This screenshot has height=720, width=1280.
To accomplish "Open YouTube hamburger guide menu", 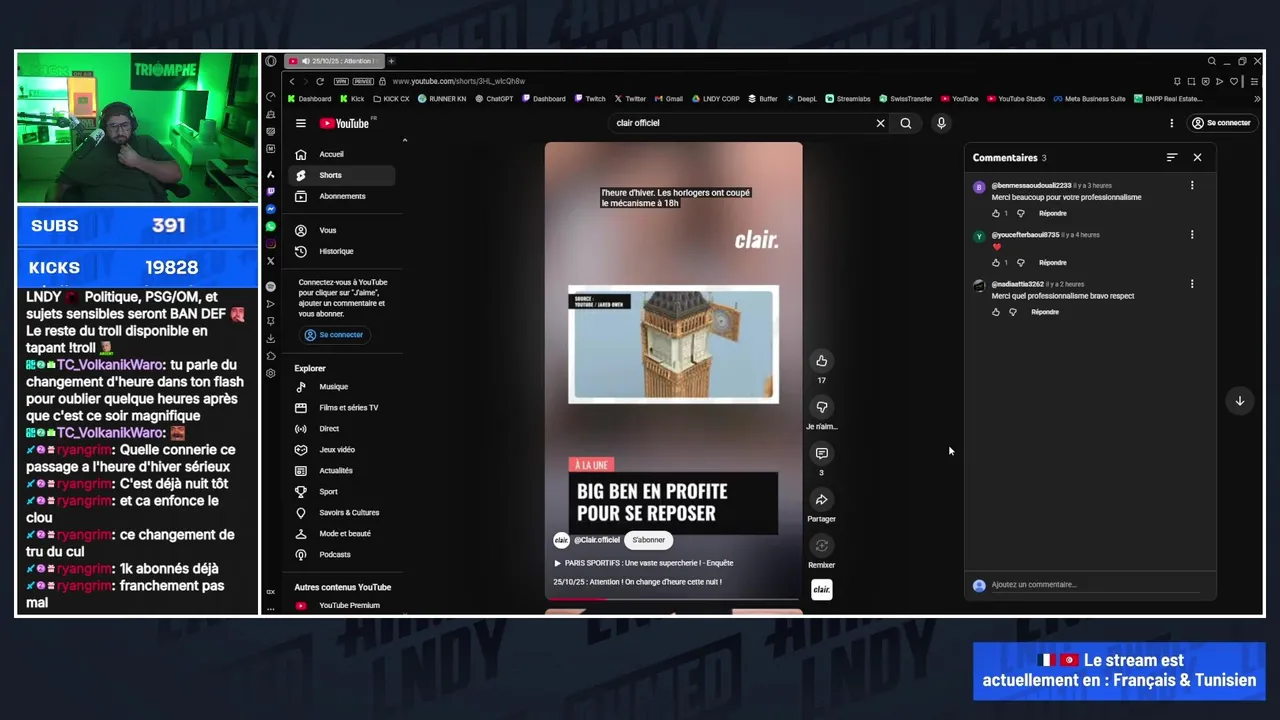I will click(300, 123).
